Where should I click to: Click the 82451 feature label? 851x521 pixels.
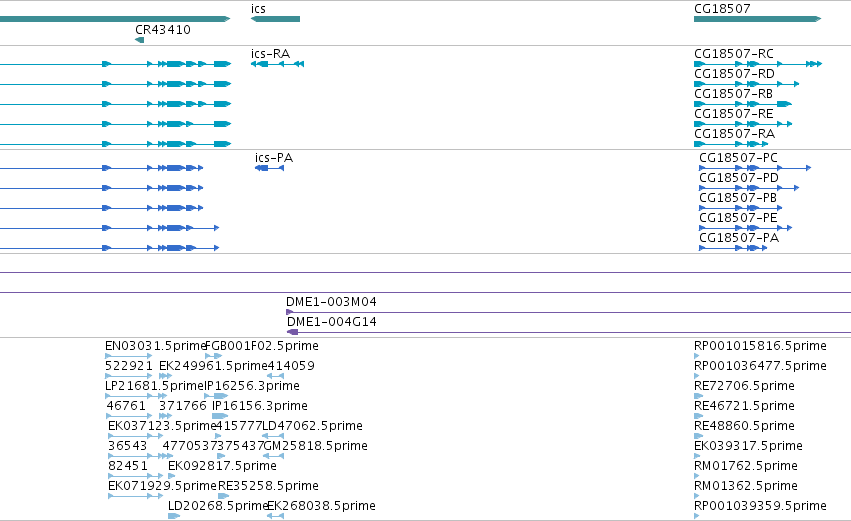[128, 466]
